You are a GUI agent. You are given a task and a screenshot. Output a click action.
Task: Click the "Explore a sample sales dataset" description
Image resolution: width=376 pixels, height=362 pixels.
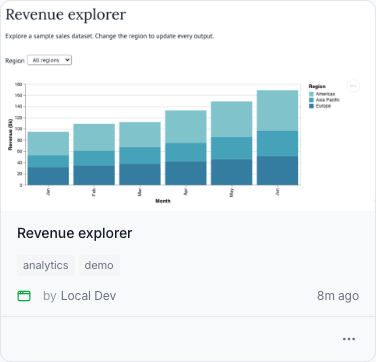(110, 36)
